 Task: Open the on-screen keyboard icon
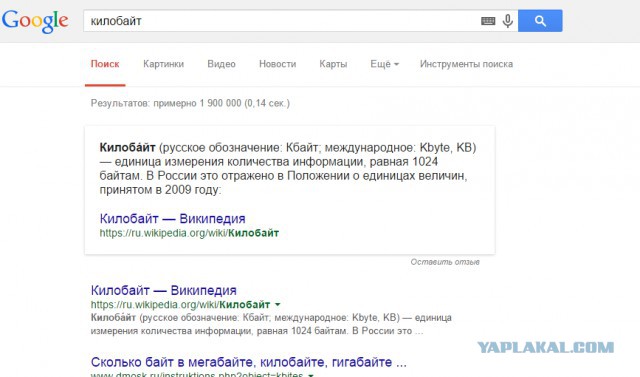tap(488, 21)
